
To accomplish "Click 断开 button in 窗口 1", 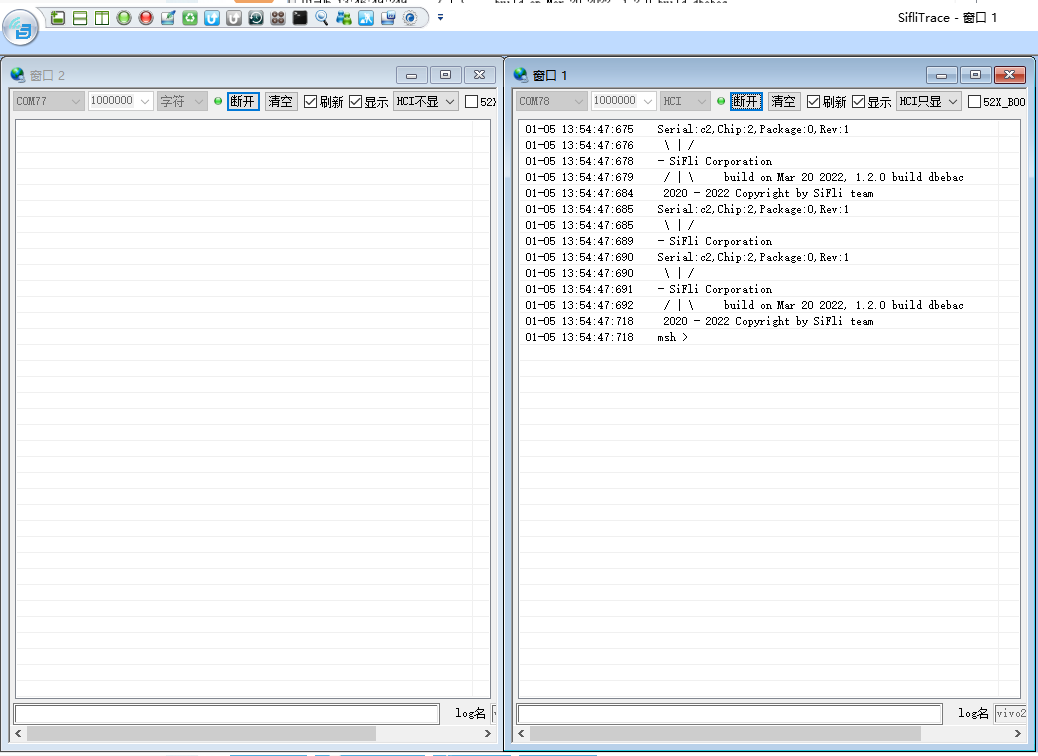I will pyautogui.click(x=745, y=101).
